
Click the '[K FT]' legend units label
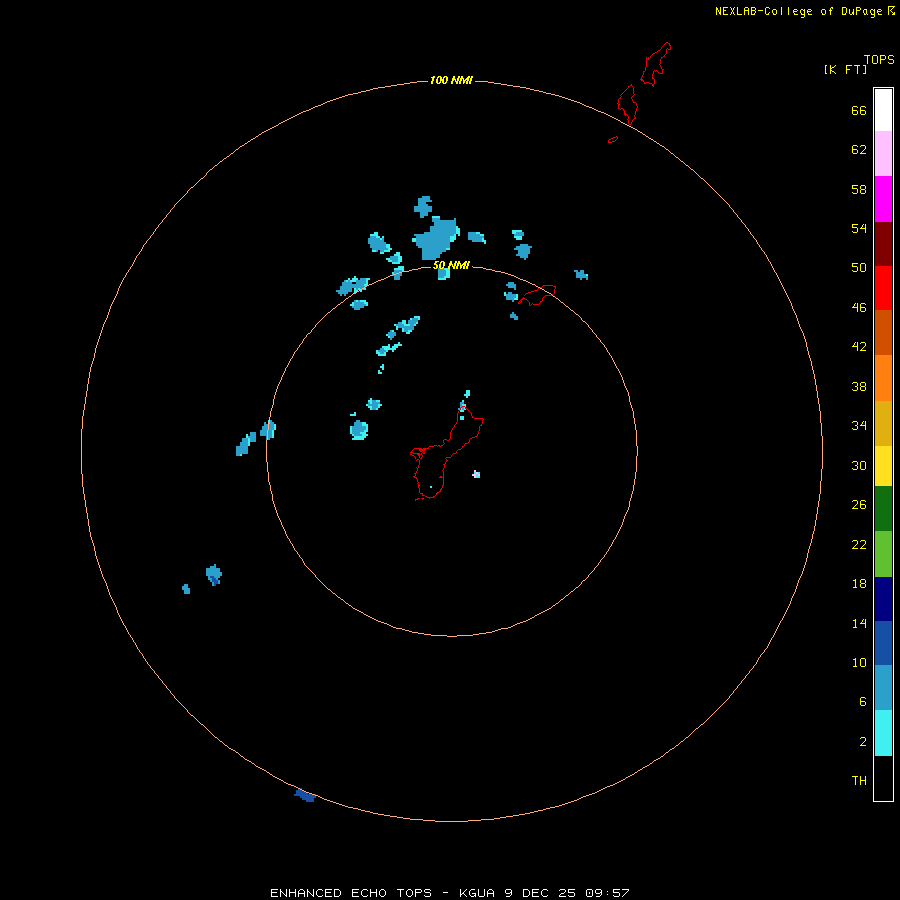[845, 69]
